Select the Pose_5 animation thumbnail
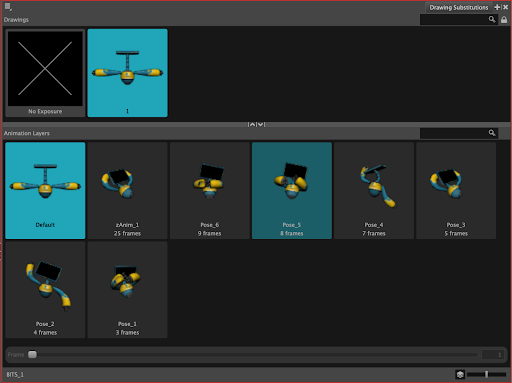 [x=292, y=190]
